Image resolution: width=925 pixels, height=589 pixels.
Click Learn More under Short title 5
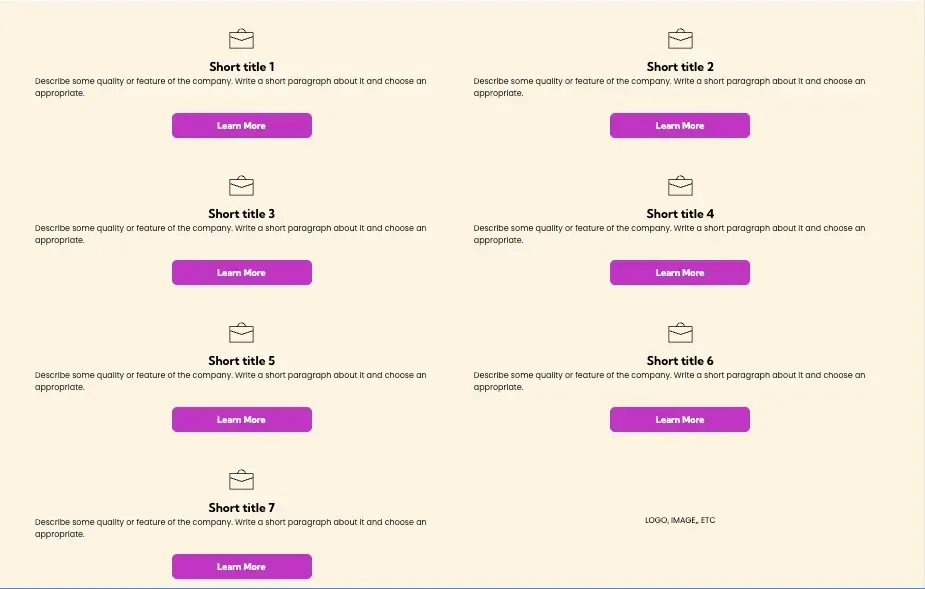click(241, 420)
